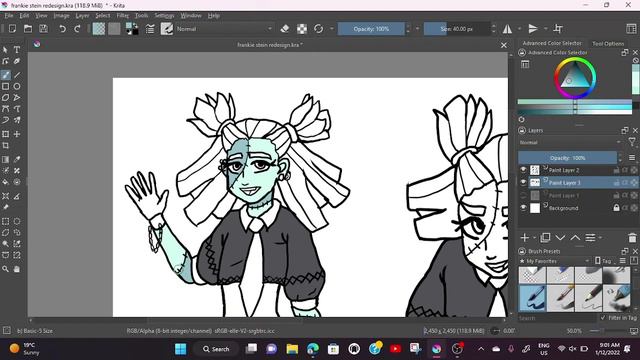Screen dimensions: 640x360
Task: Choose the Rectangular Selection tool
Action: pyautogui.click(x=5, y=221)
